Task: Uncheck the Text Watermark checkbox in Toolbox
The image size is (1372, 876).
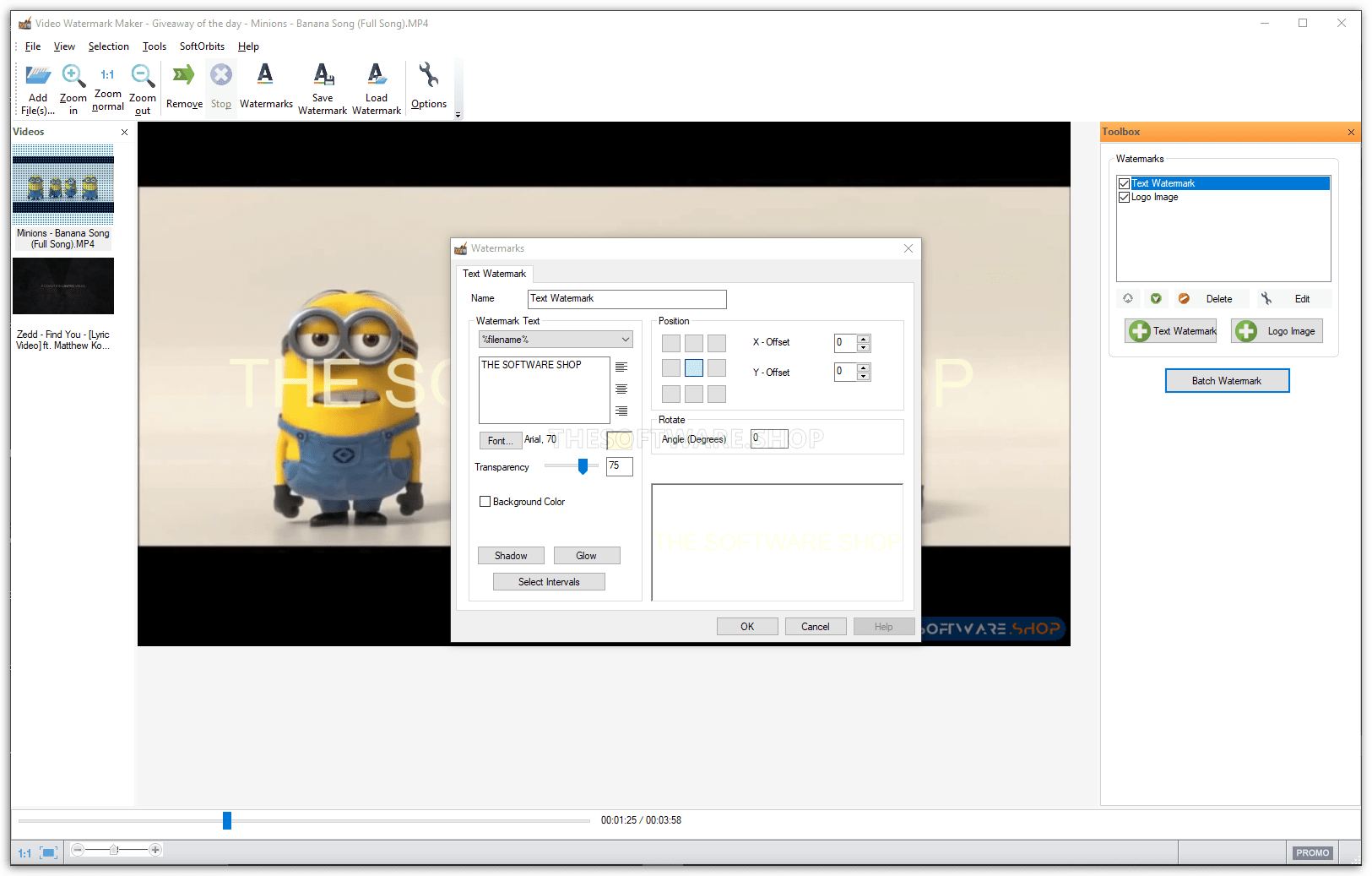Action: pyautogui.click(x=1124, y=183)
